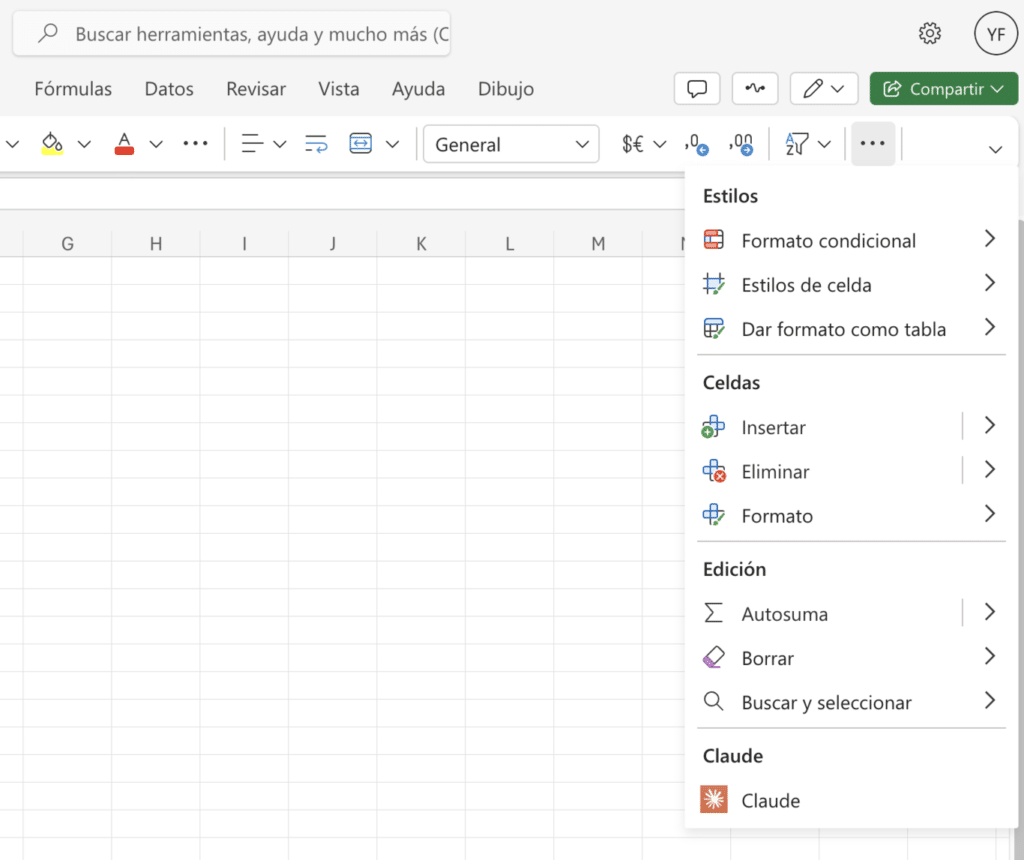Select the Autosuma icon
Image resolution: width=1024 pixels, height=860 pixels.
tap(714, 613)
